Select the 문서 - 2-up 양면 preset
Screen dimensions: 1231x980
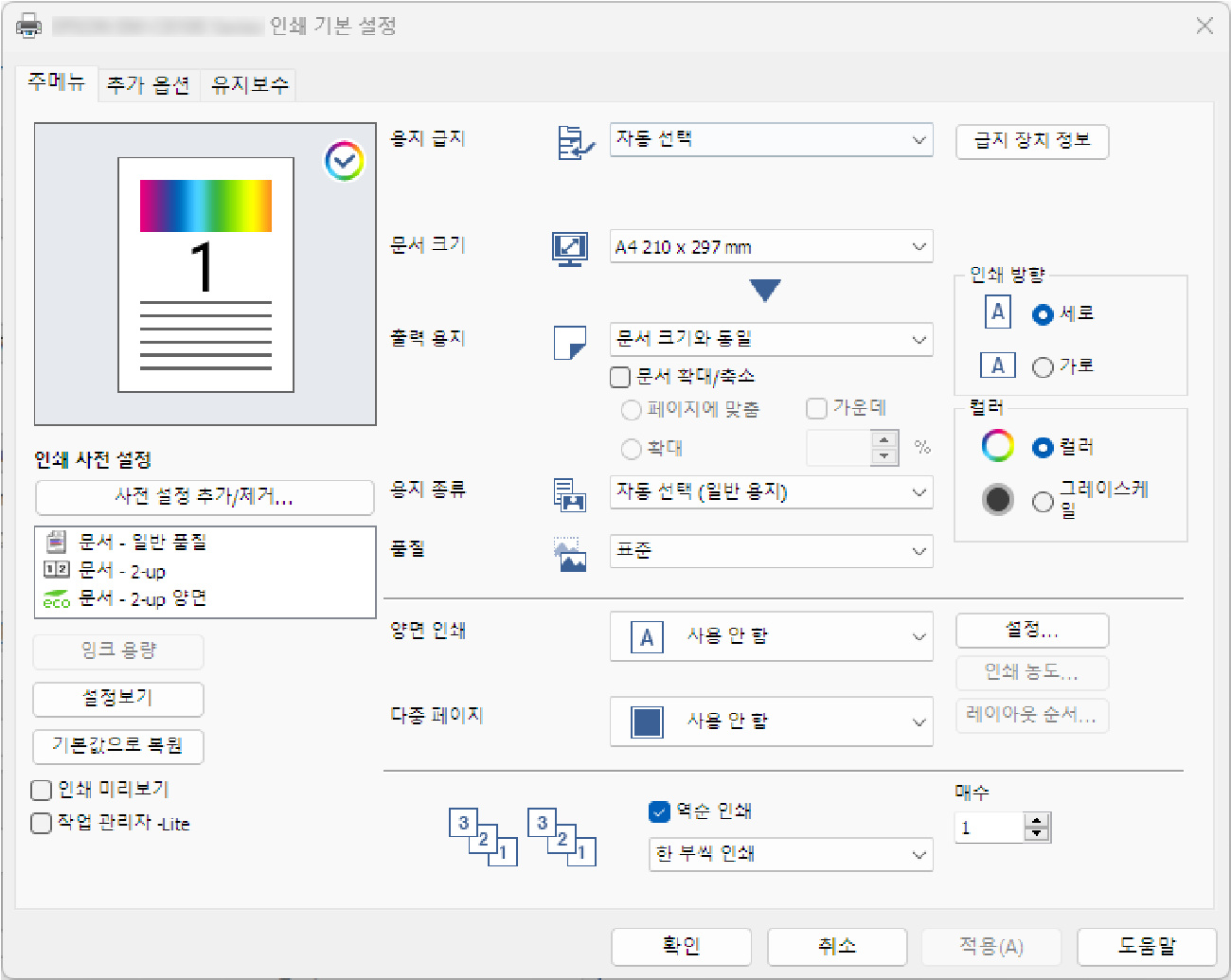(142, 599)
